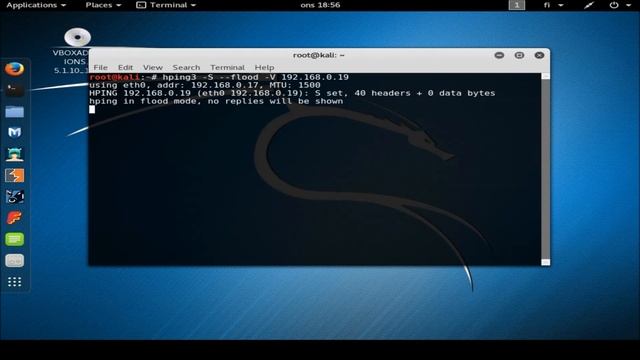The width and height of the screenshot is (640, 360).
Task: Open the green notes dock icon
Action: [14, 239]
